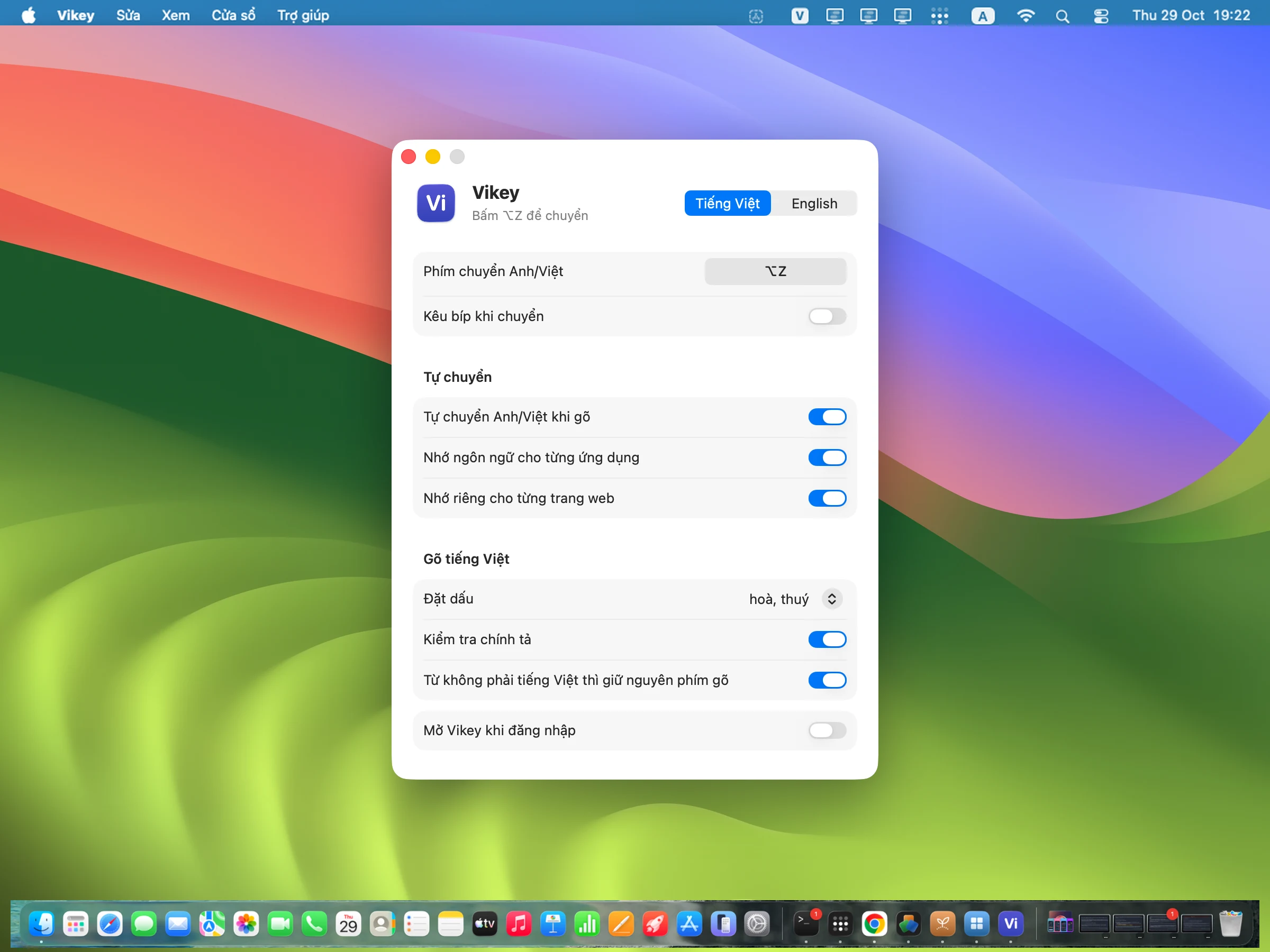Image resolution: width=1270 pixels, height=952 pixels.
Task: Open the Numbers app in the Dock
Action: coord(587,924)
